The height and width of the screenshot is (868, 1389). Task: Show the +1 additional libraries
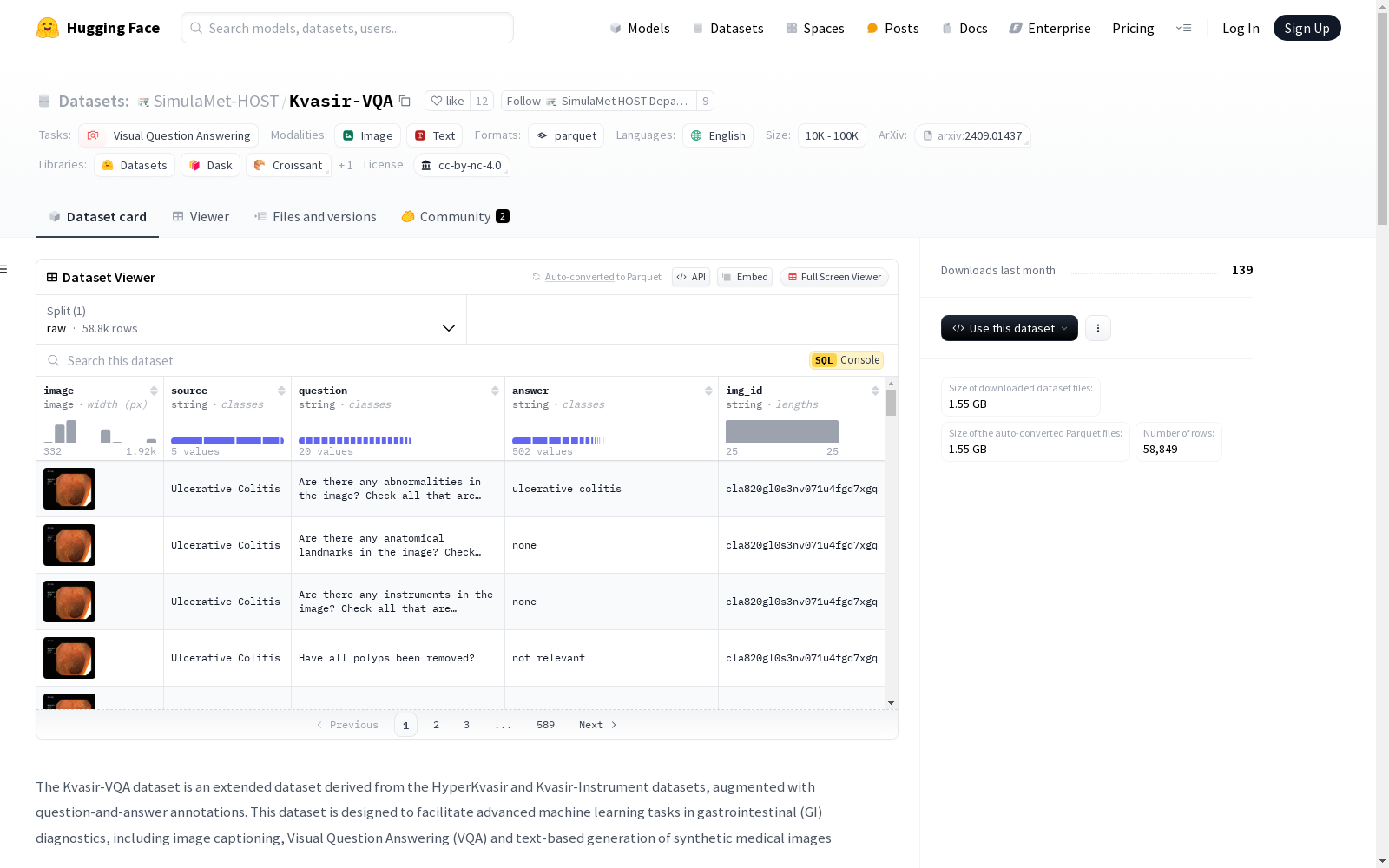click(346, 165)
